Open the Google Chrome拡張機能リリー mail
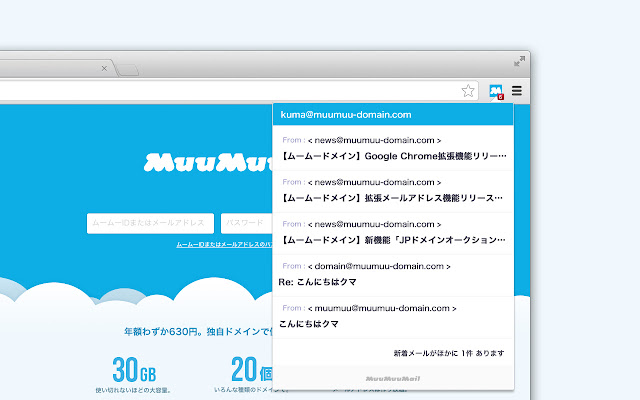The image size is (640, 400). 393,148
